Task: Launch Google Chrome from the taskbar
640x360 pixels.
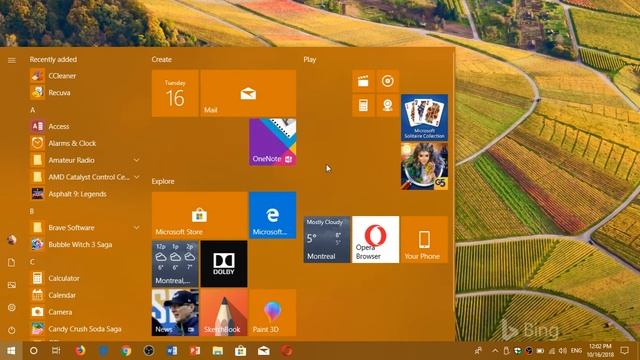Action: (x=126, y=351)
